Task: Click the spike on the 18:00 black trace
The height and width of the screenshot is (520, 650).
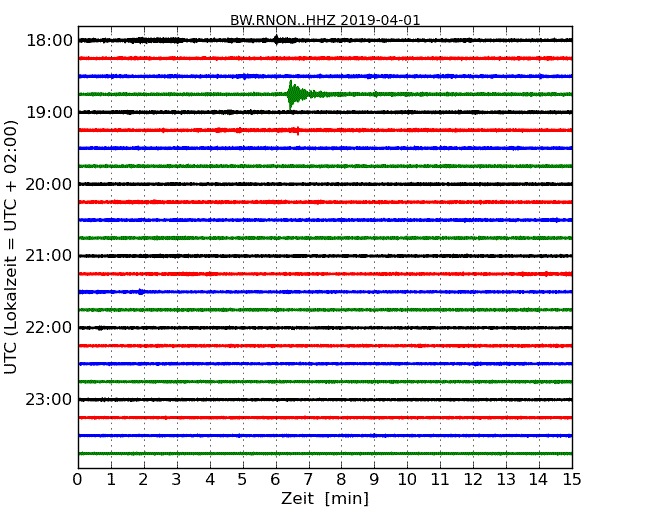Action: coord(276,40)
